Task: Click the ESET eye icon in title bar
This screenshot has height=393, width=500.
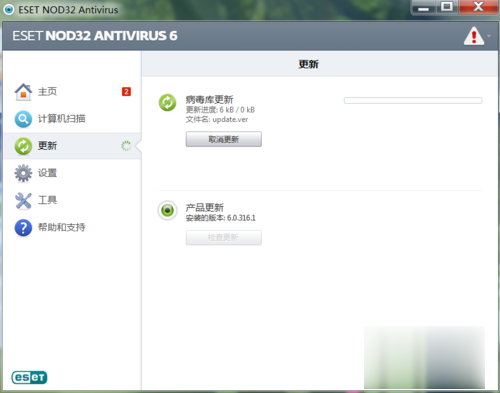Action: click(x=9, y=9)
